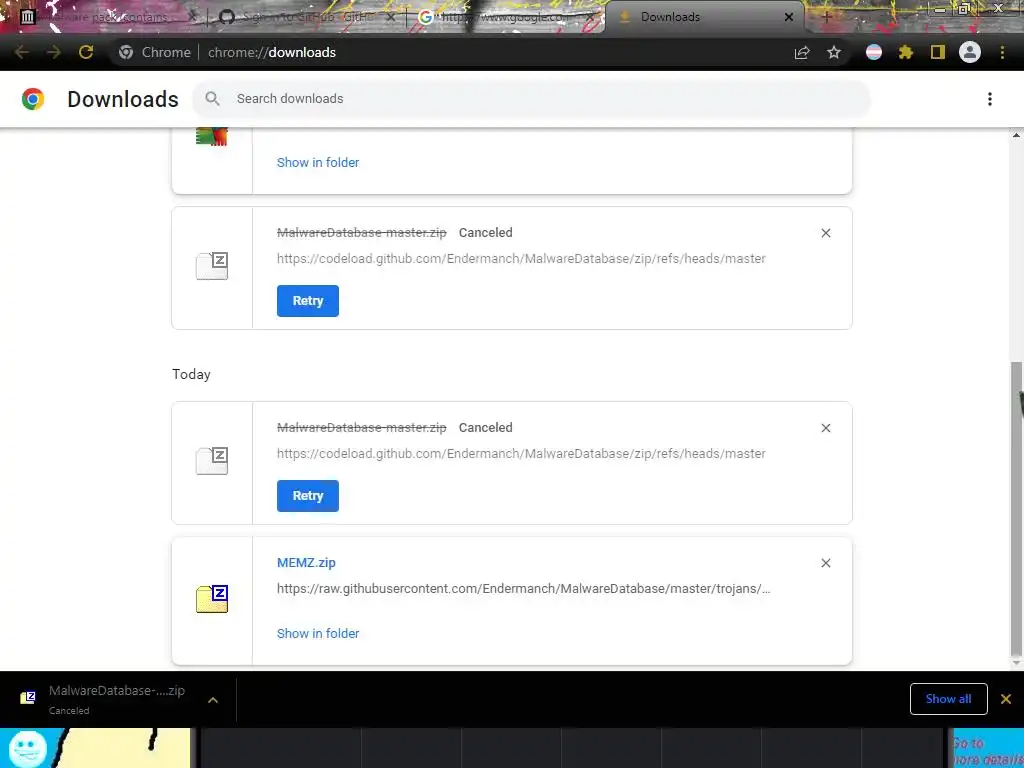Click the Today section heading
The width and height of the screenshot is (1024, 768).
tap(191, 374)
